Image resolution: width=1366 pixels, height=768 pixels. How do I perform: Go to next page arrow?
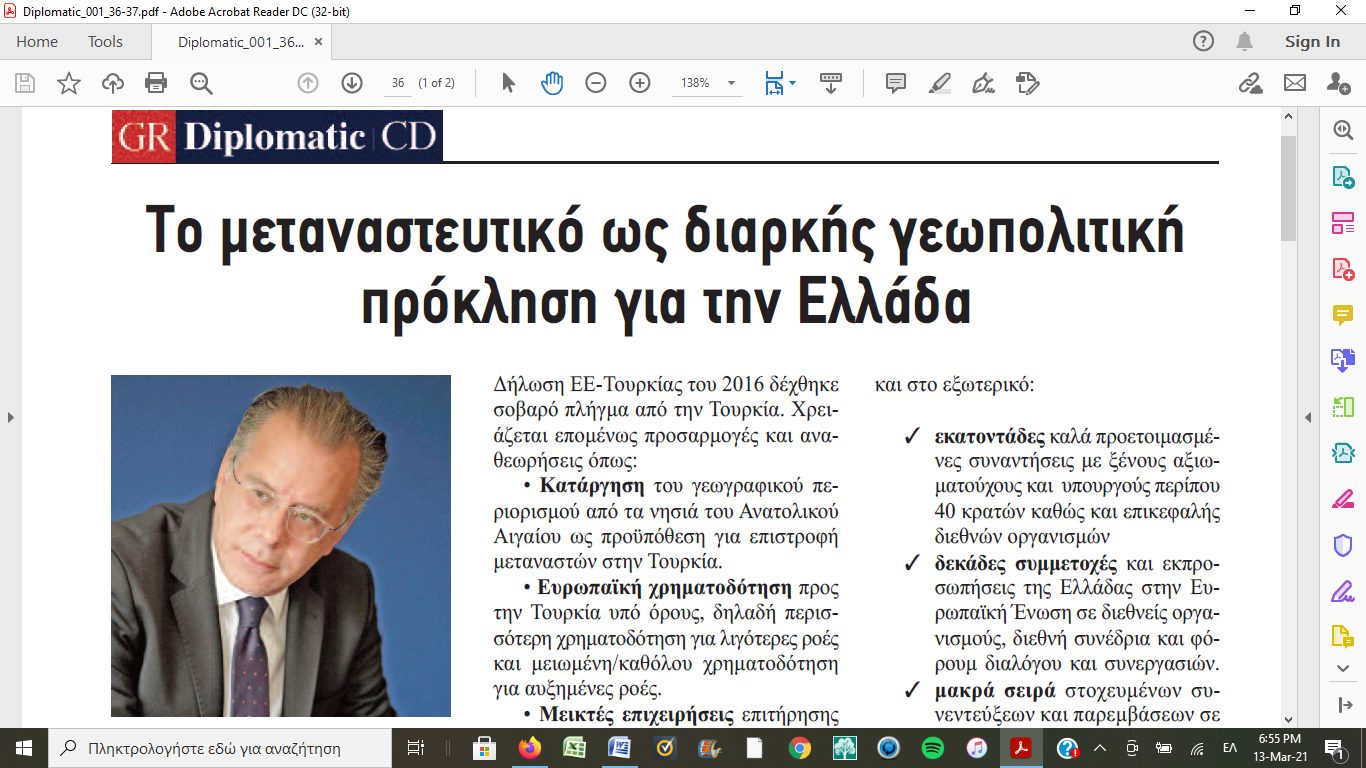(352, 83)
